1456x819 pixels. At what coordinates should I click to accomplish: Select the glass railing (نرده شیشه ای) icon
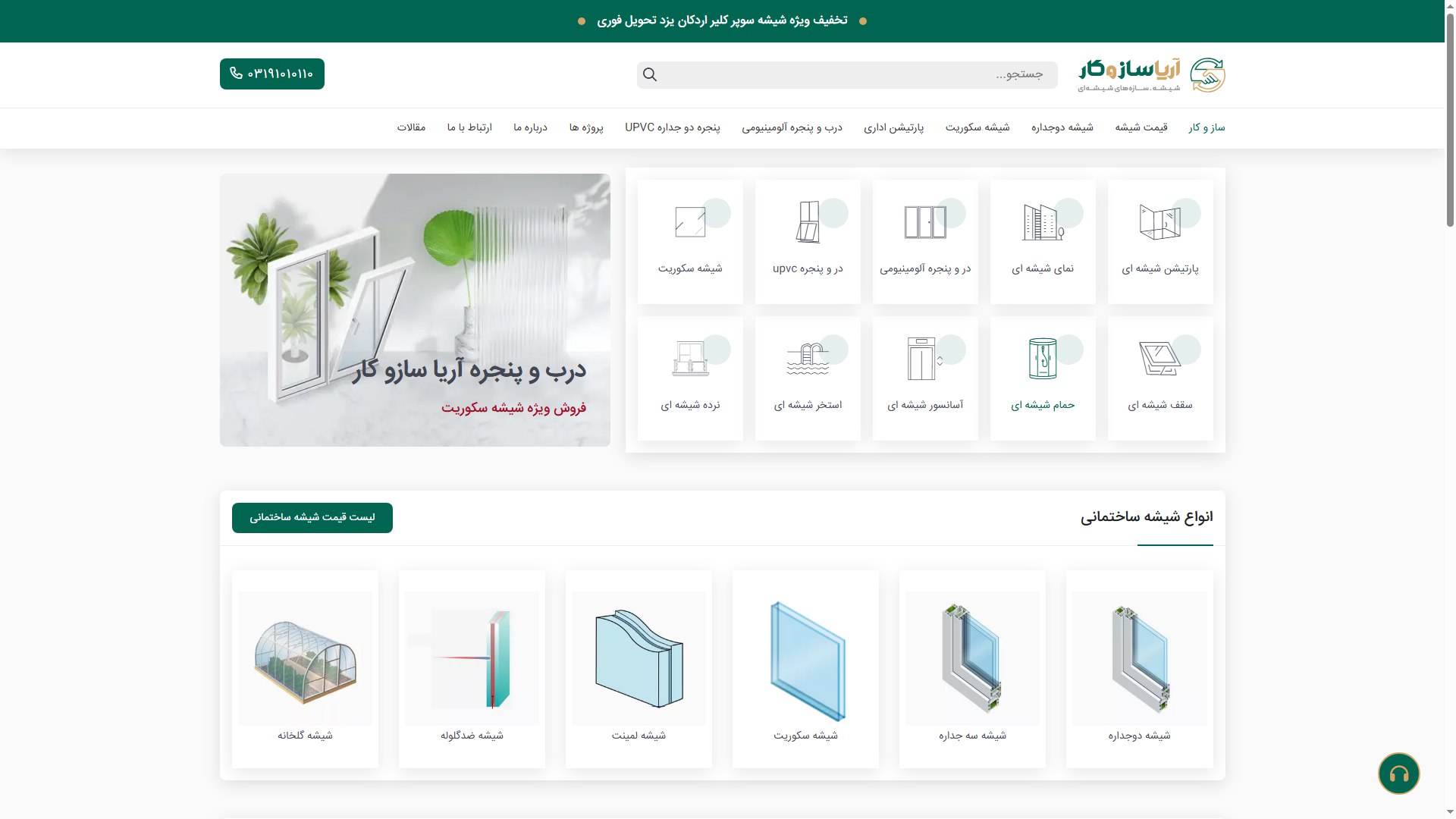[x=690, y=359]
